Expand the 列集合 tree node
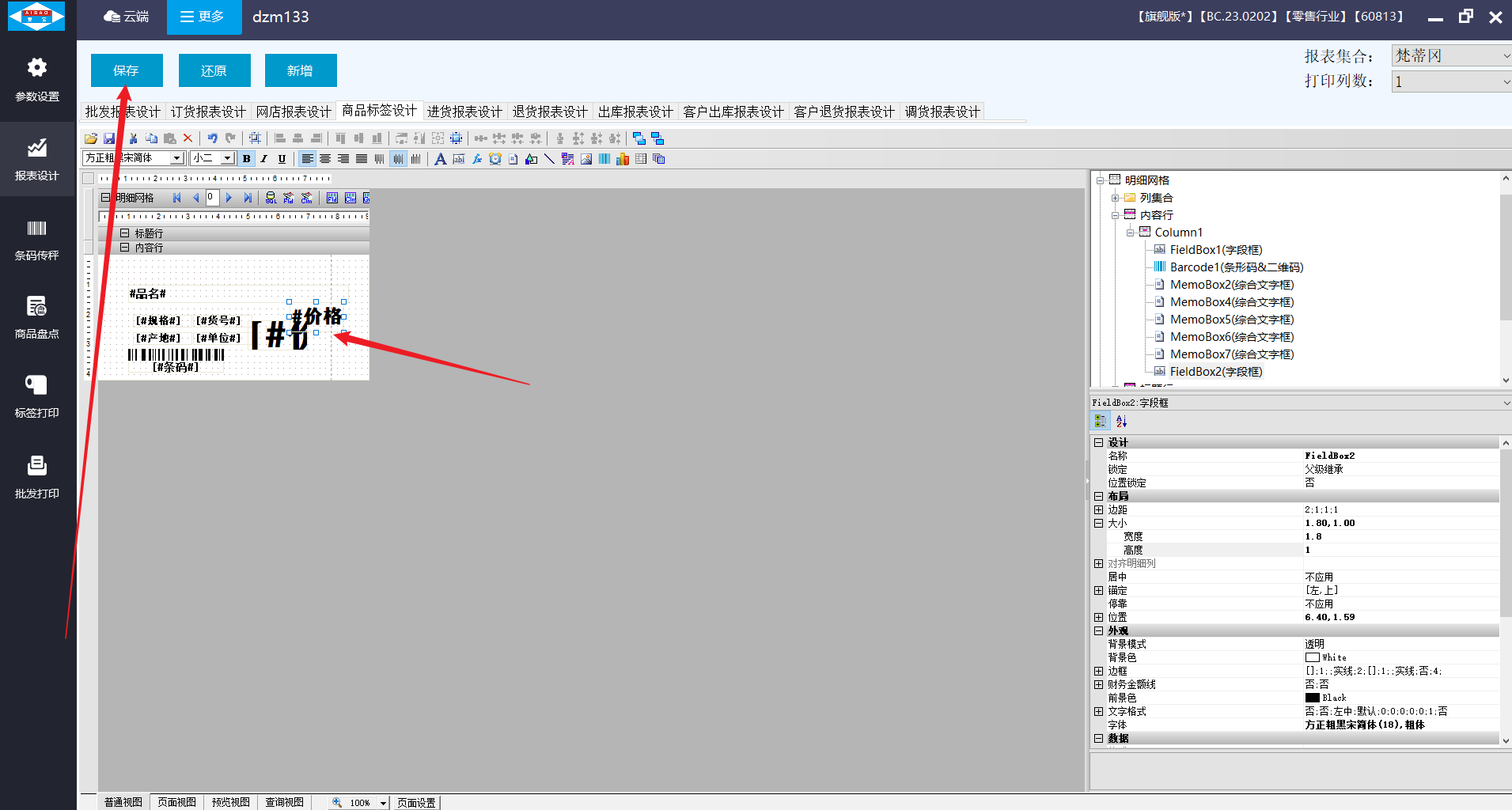This screenshot has height=810, width=1512. 1115,198
